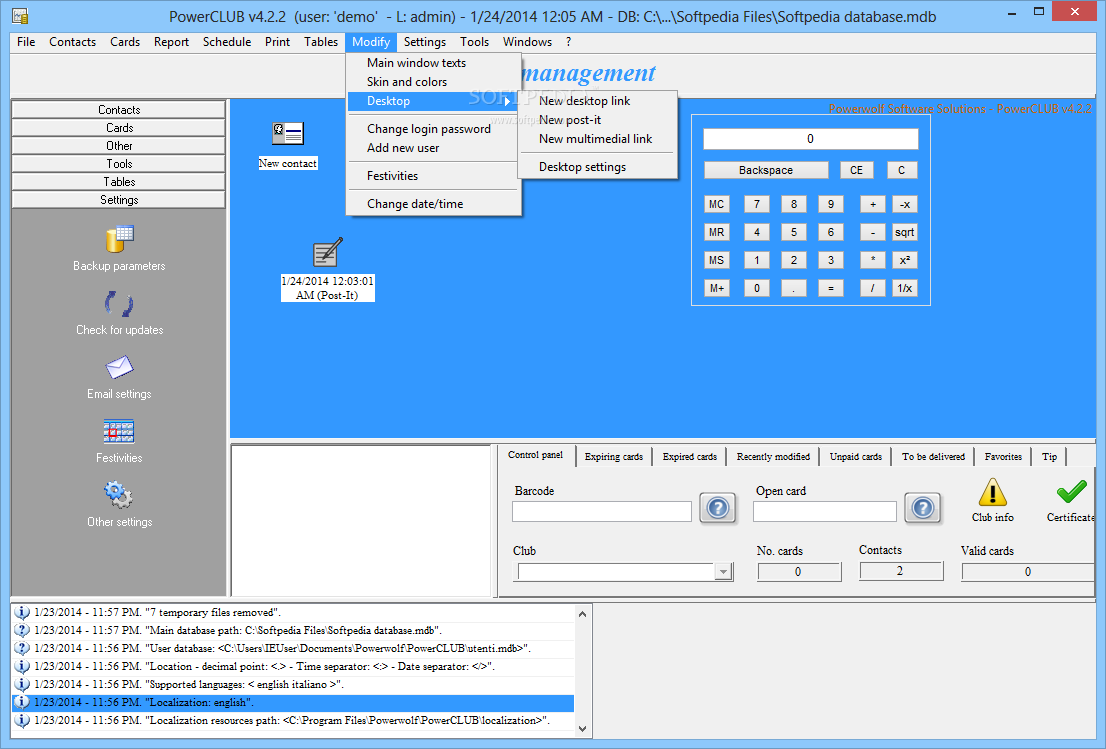This screenshot has height=749, width=1106.
Task: Click calculator CE button
Action: (856, 170)
